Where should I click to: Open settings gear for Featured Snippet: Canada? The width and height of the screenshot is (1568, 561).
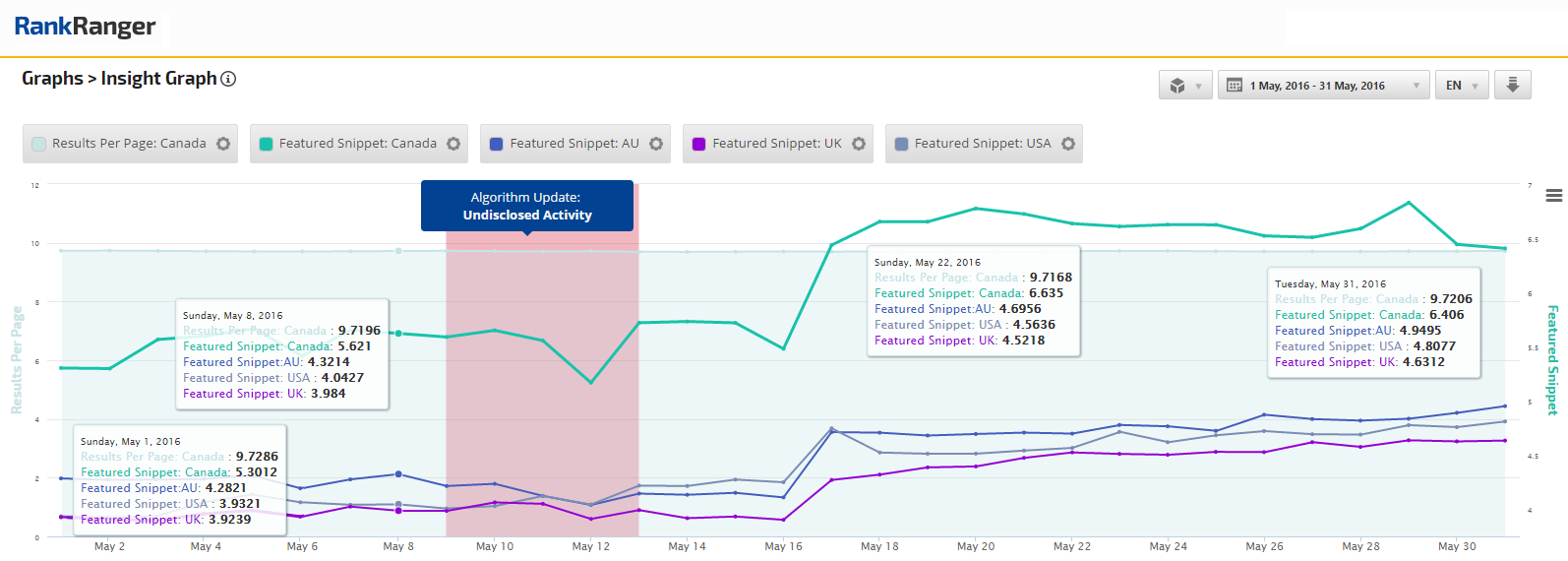click(453, 144)
